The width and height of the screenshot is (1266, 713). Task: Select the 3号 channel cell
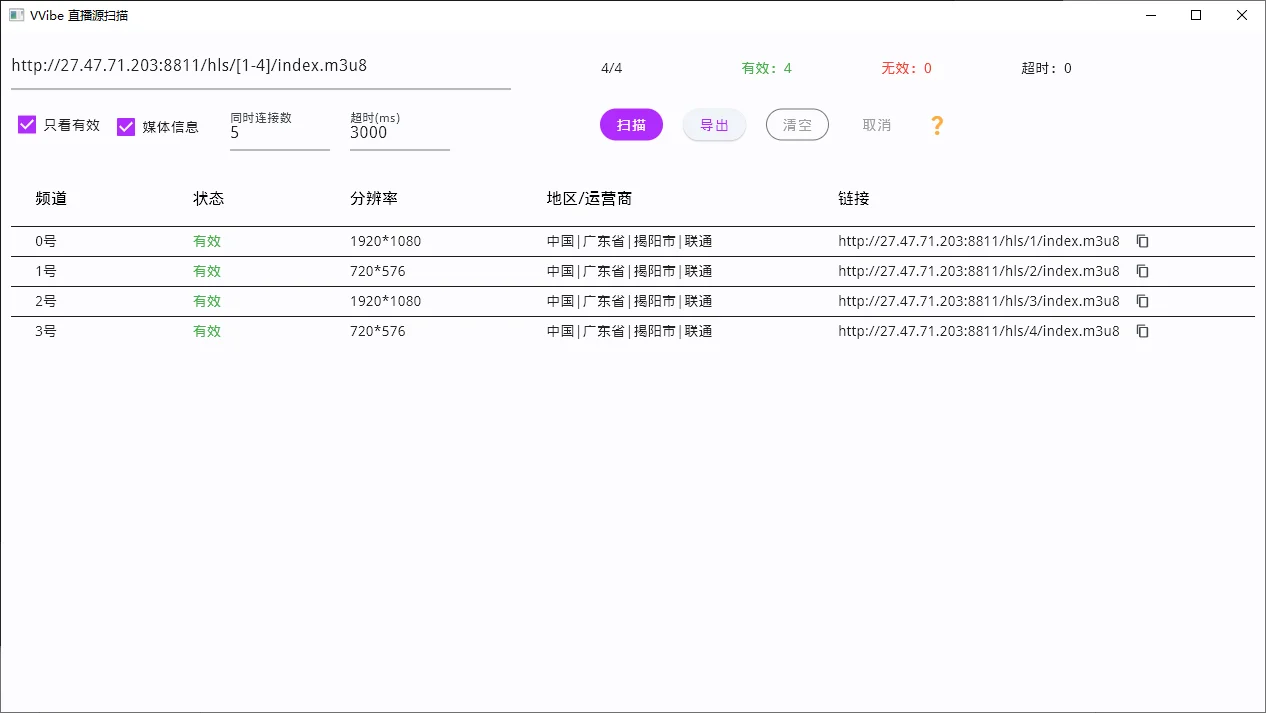coord(46,331)
